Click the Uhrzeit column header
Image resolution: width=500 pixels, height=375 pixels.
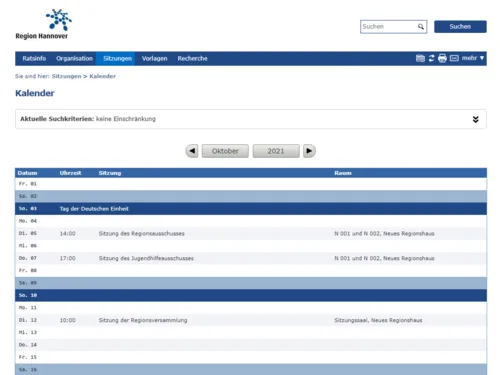(70, 173)
